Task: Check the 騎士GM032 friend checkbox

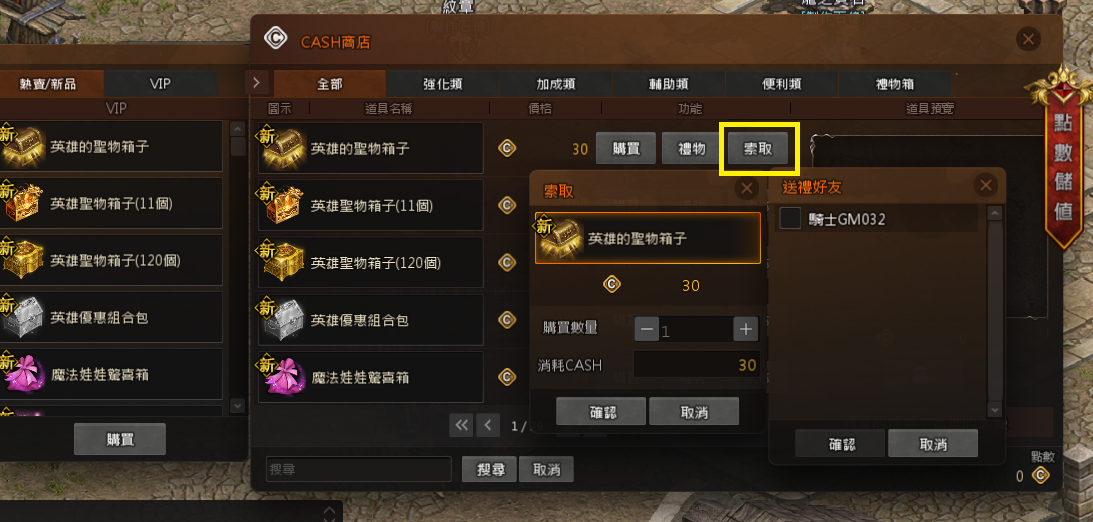Action: click(790, 219)
